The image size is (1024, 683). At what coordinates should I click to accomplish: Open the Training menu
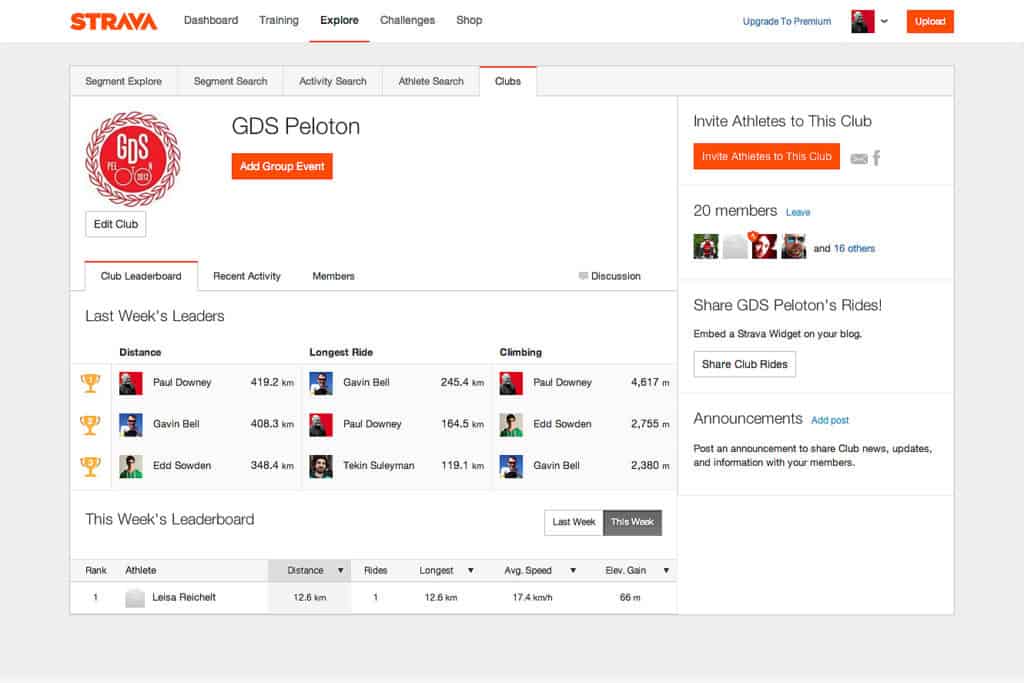[x=279, y=20]
